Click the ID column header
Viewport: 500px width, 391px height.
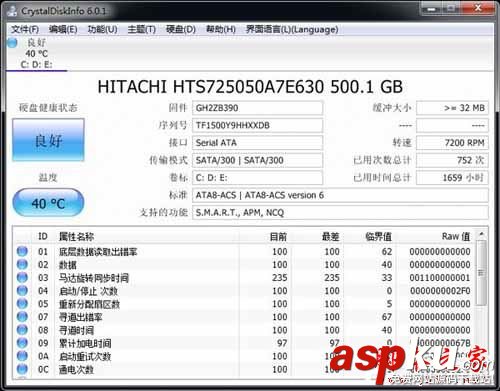43,236
